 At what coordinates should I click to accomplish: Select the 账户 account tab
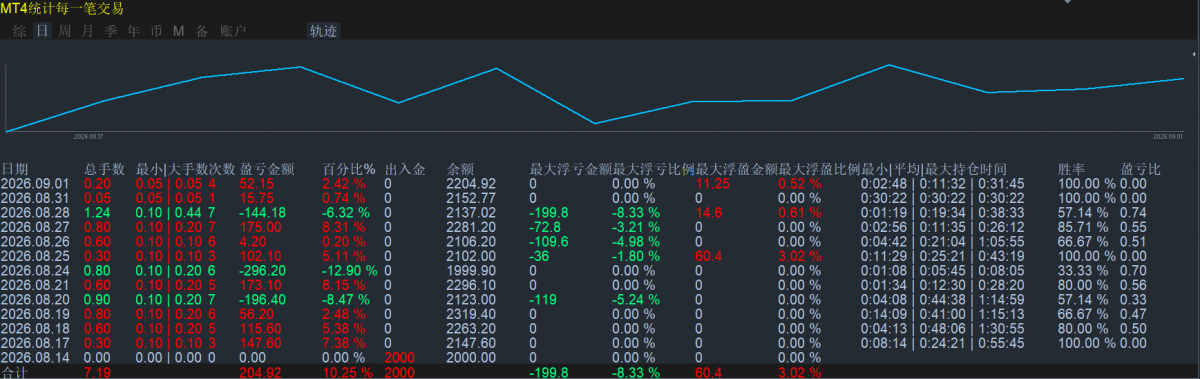click(232, 31)
